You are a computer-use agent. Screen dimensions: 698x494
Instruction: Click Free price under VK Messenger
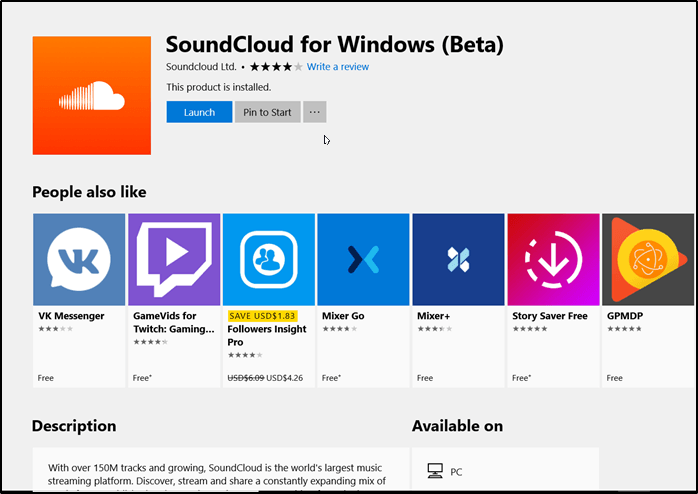45,378
